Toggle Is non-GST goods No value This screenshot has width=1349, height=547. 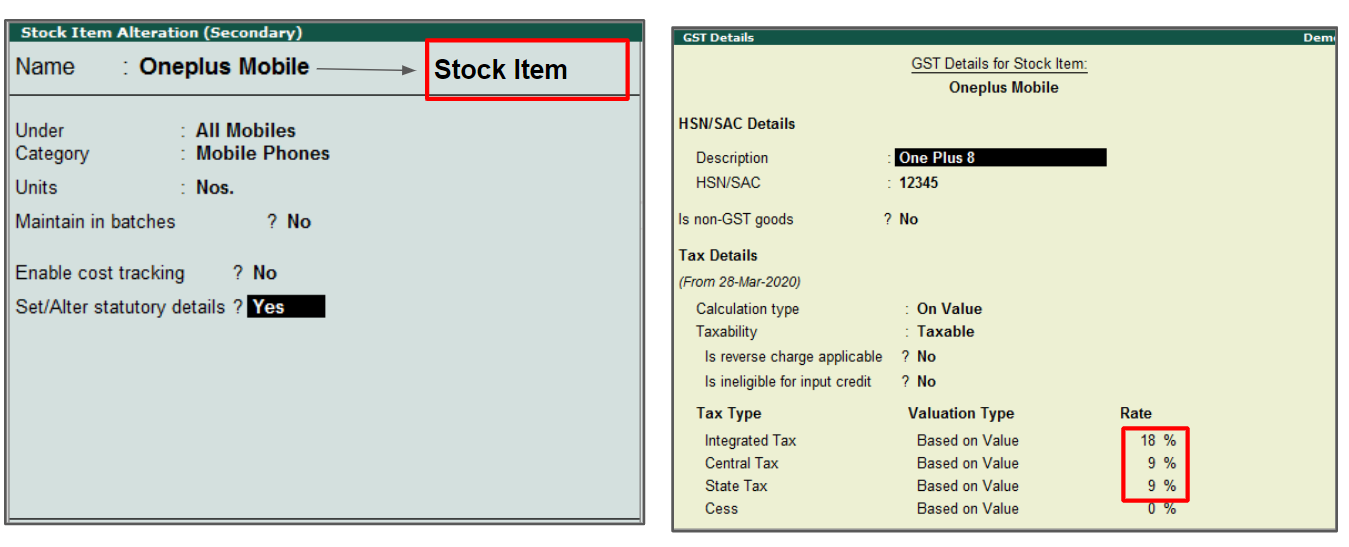coord(908,219)
